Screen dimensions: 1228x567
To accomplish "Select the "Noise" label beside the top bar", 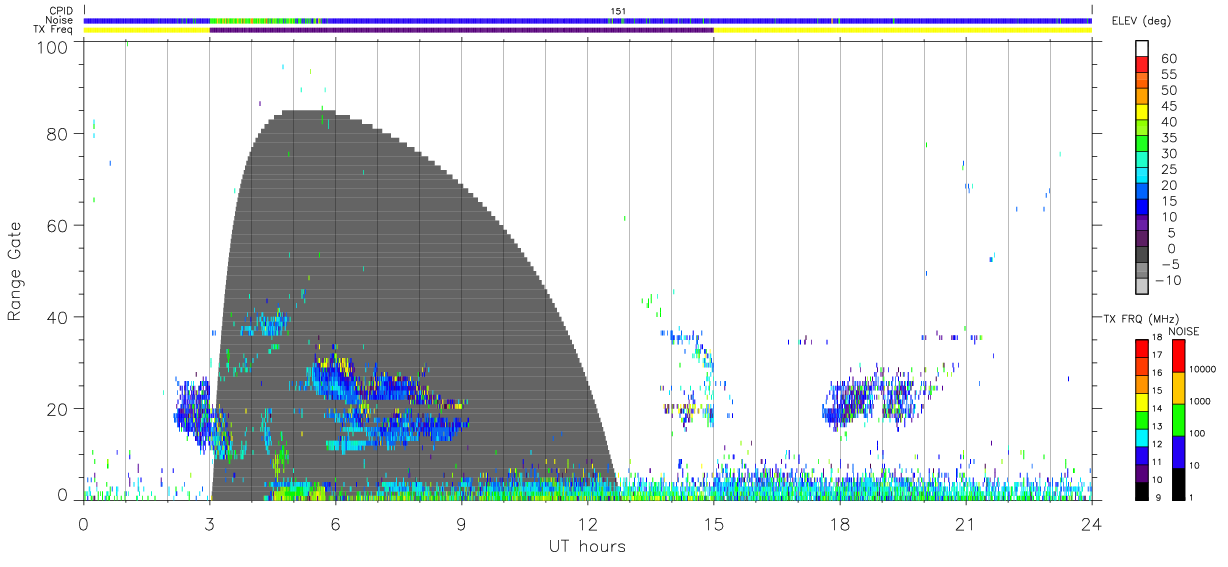I will (x=60, y=20).
